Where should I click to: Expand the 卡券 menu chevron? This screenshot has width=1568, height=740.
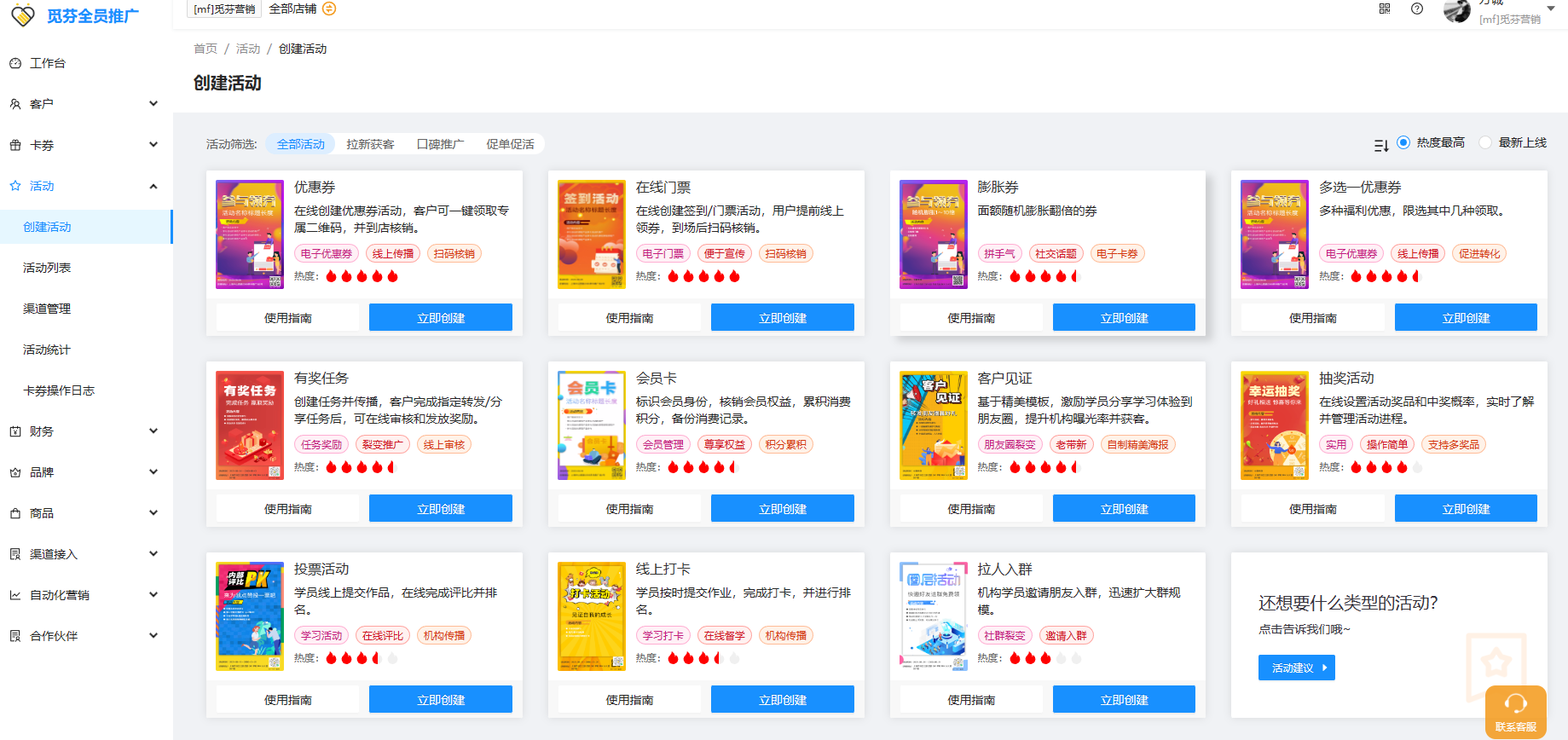153,145
